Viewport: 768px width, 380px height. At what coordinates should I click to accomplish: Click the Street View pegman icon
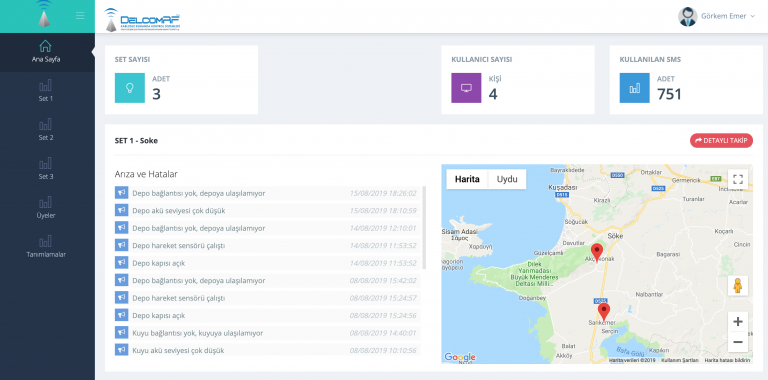(738, 285)
